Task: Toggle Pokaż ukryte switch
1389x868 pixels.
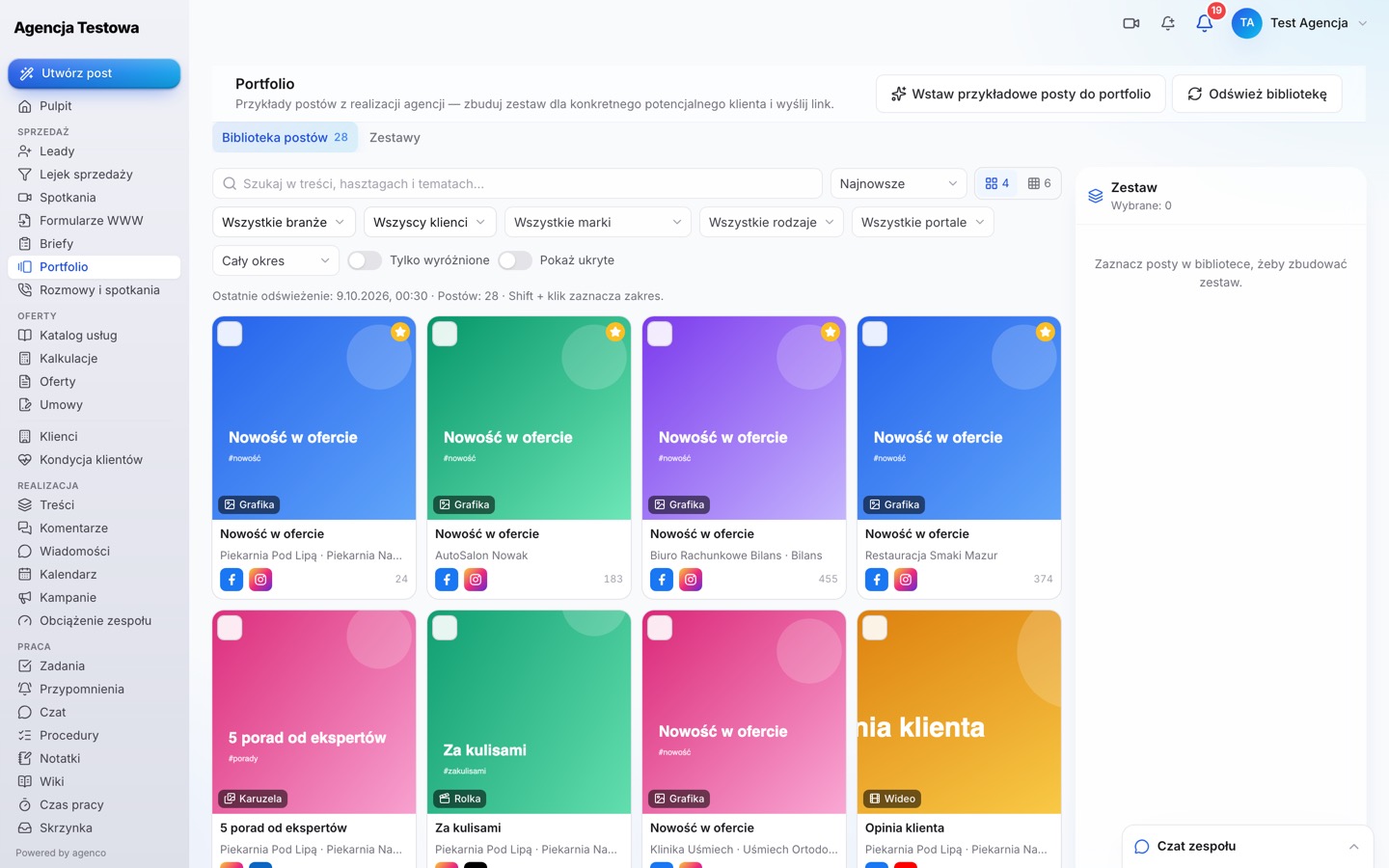Action: click(515, 260)
